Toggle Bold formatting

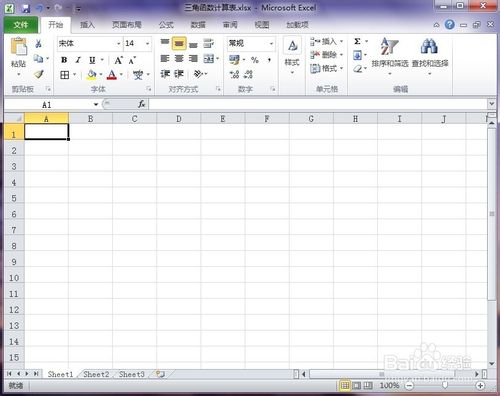click(x=64, y=60)
